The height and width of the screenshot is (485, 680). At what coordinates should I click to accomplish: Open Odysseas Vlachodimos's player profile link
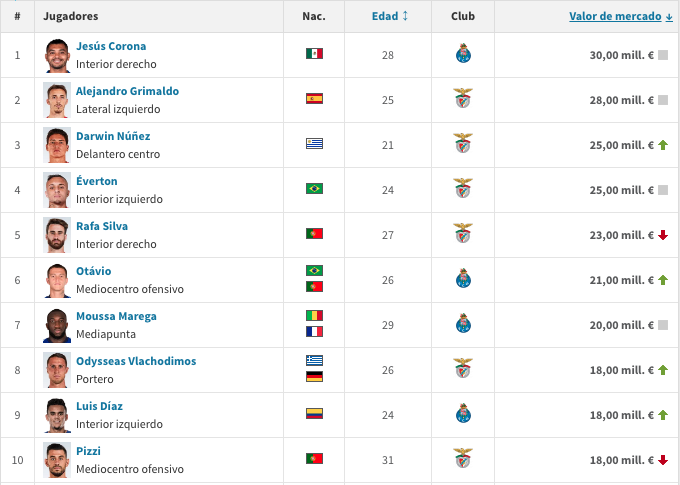pyautogui.click(x=136, y=361)
